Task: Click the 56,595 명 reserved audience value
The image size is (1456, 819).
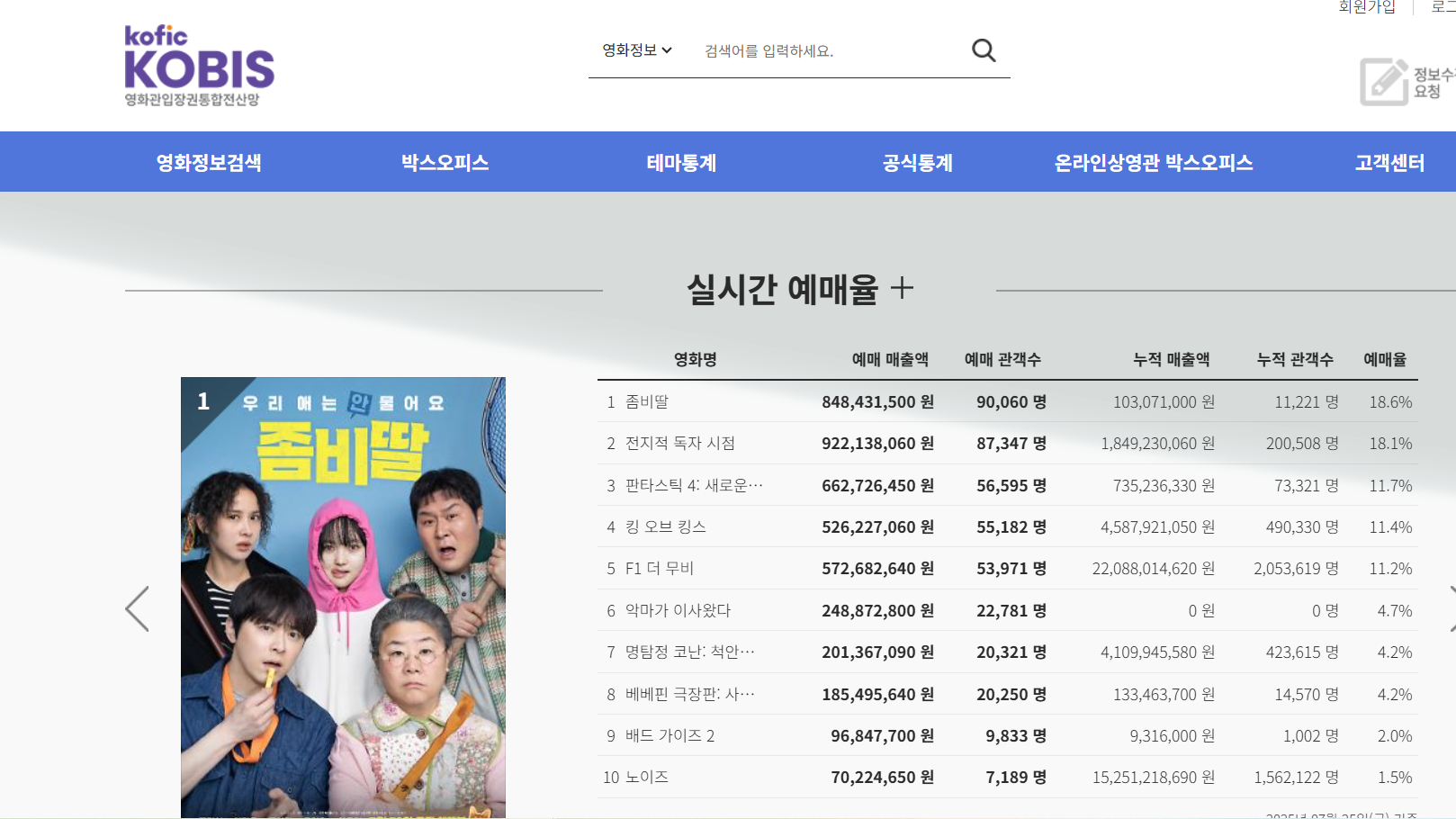Action: 1011,486
